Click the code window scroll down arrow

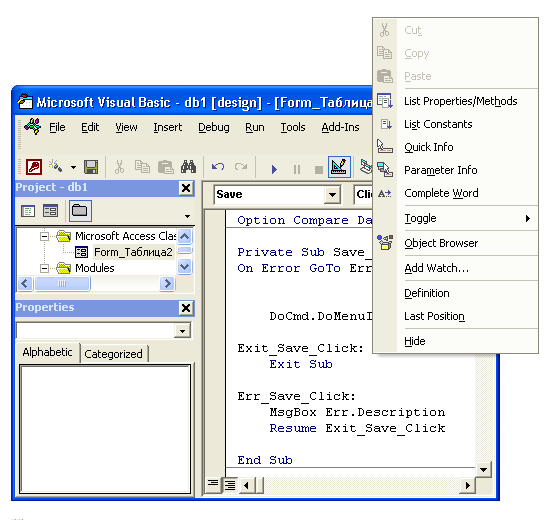(x=483, y=470)
